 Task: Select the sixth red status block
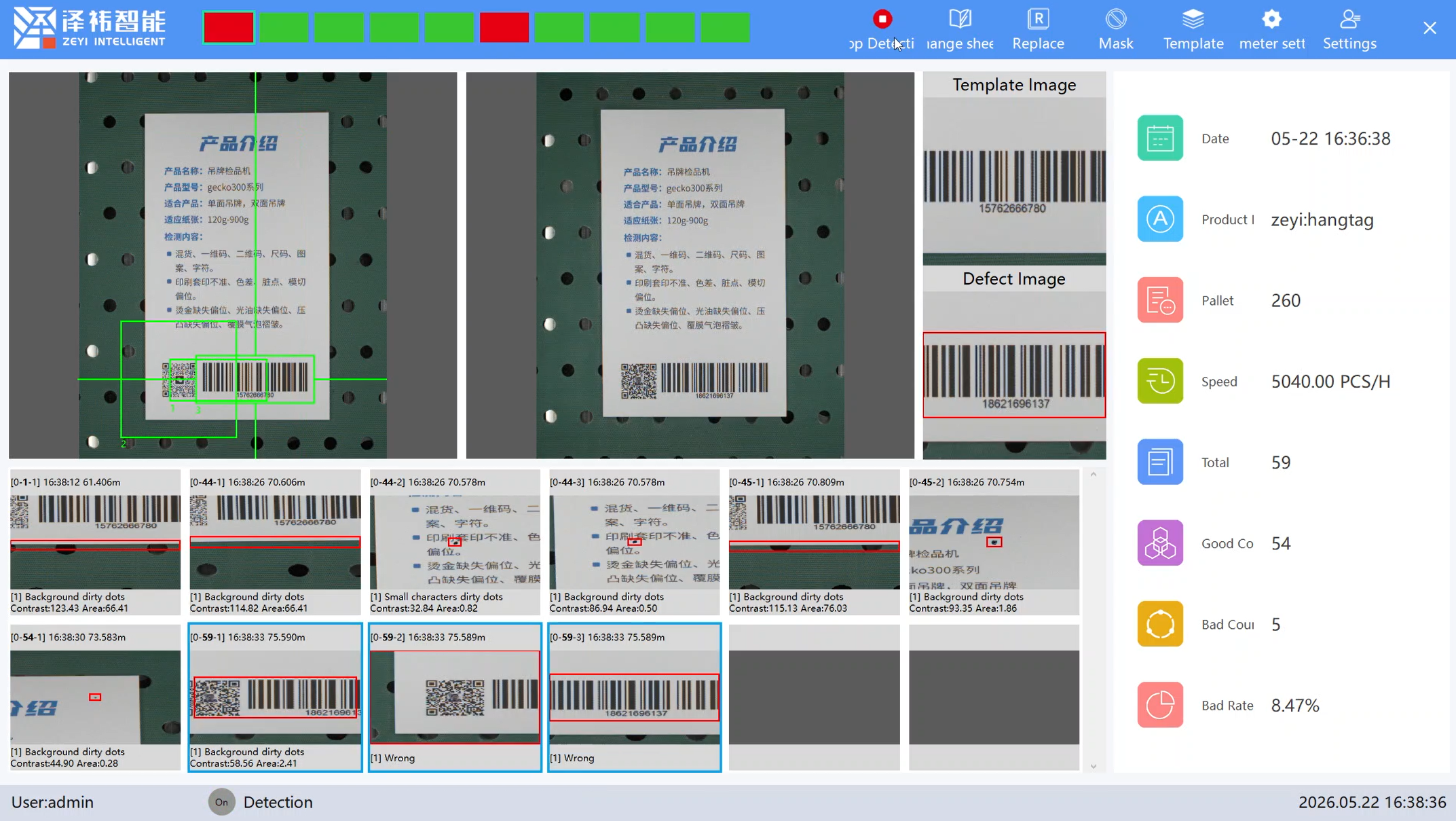coord(504,28)
